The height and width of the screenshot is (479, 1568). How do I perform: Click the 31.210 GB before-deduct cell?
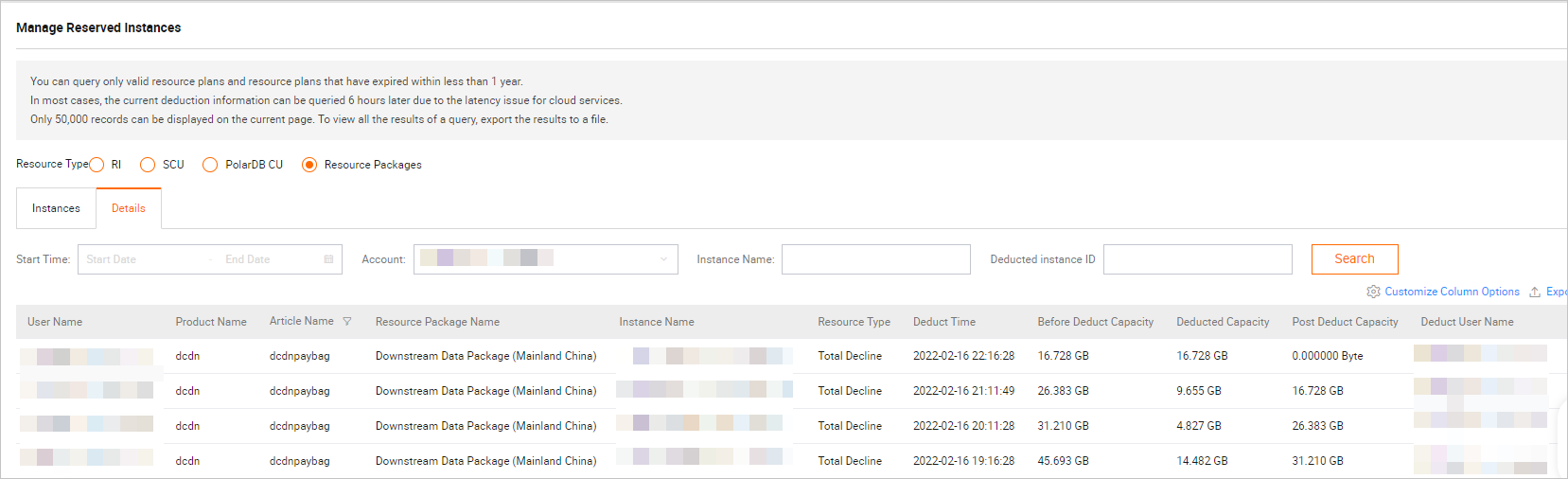click(1063, 426)
